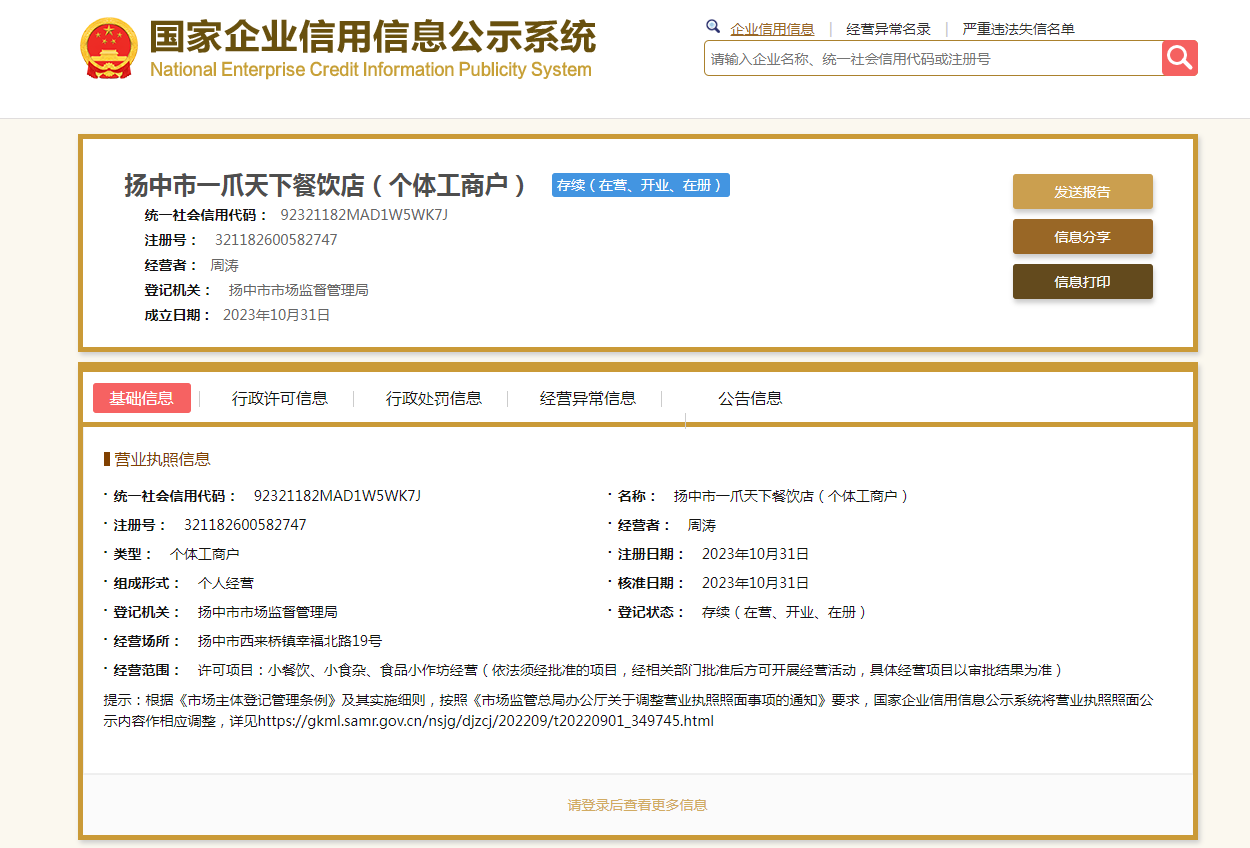Switch to the 基础信息 tab
The width and height of the screenshot is (1250, 848).
click(x=141, y=398)
